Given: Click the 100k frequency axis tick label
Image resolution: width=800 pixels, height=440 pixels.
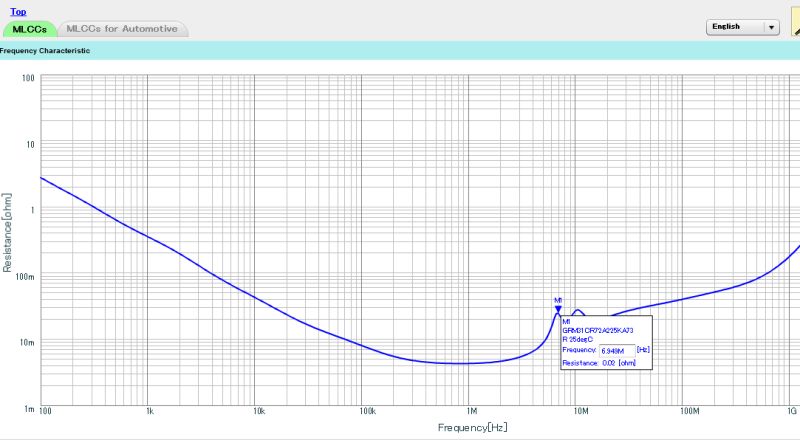Looking at the screenshot, I should (368, 411).
